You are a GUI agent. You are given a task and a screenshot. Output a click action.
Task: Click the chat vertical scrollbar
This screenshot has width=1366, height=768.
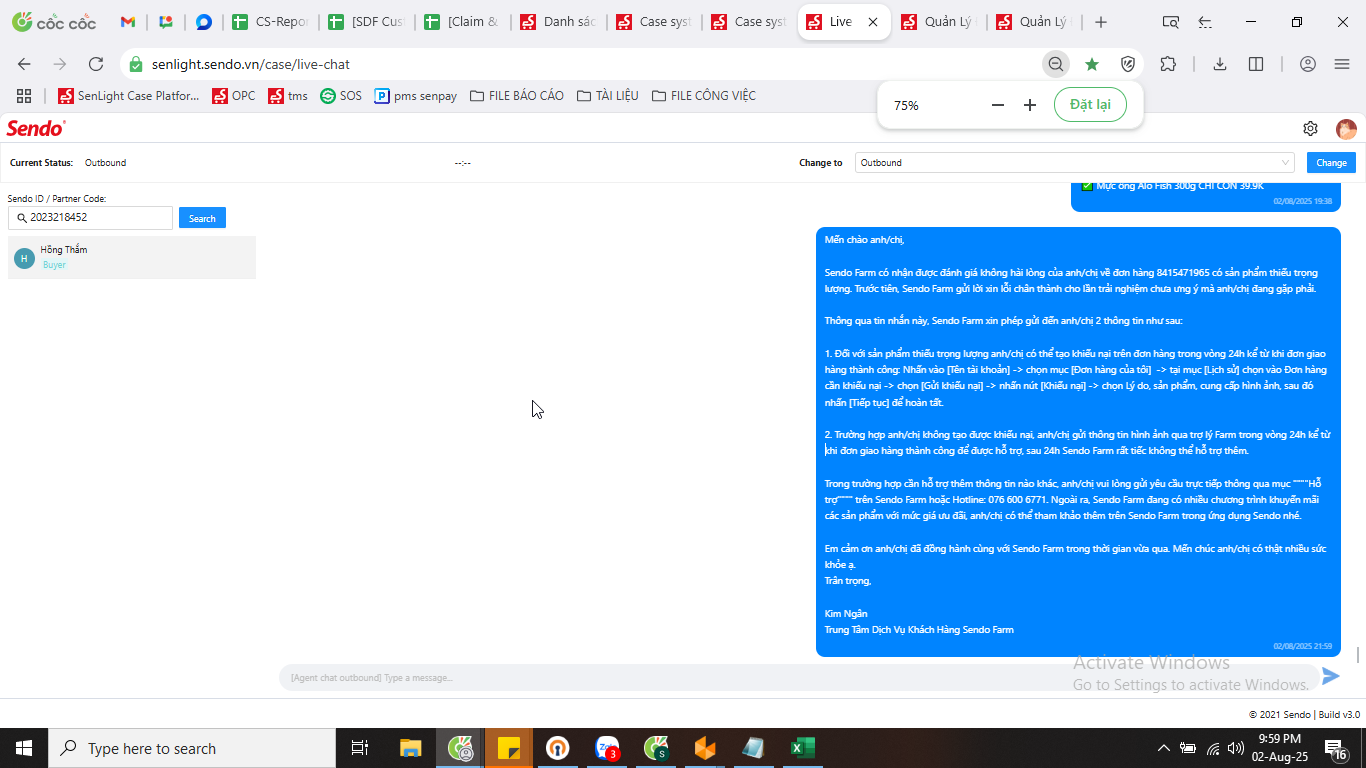(1357, 655)
